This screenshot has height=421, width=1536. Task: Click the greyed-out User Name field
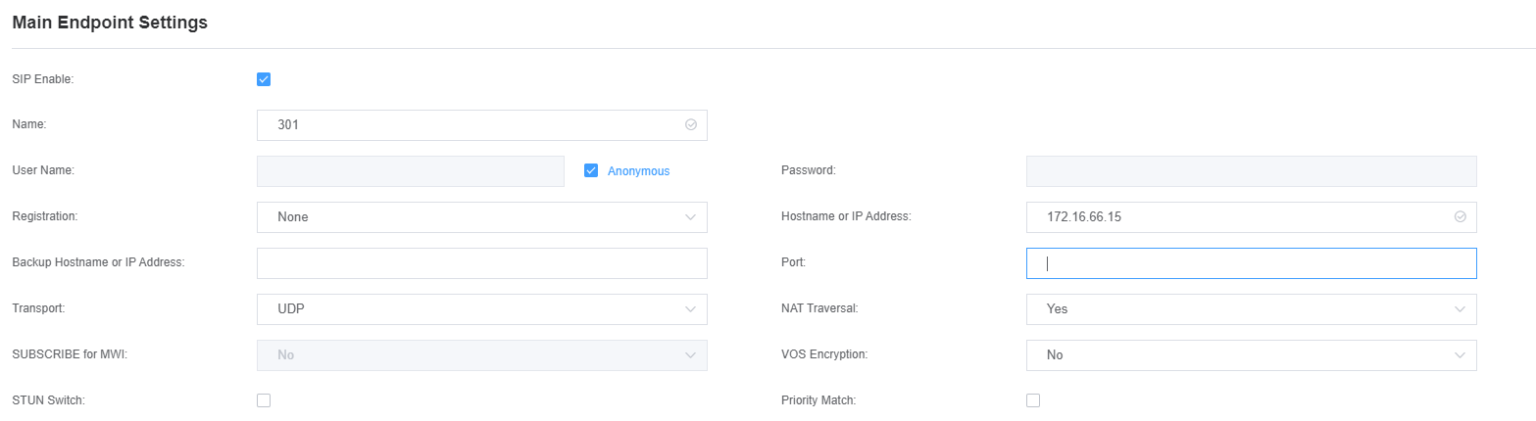point(410,171)
